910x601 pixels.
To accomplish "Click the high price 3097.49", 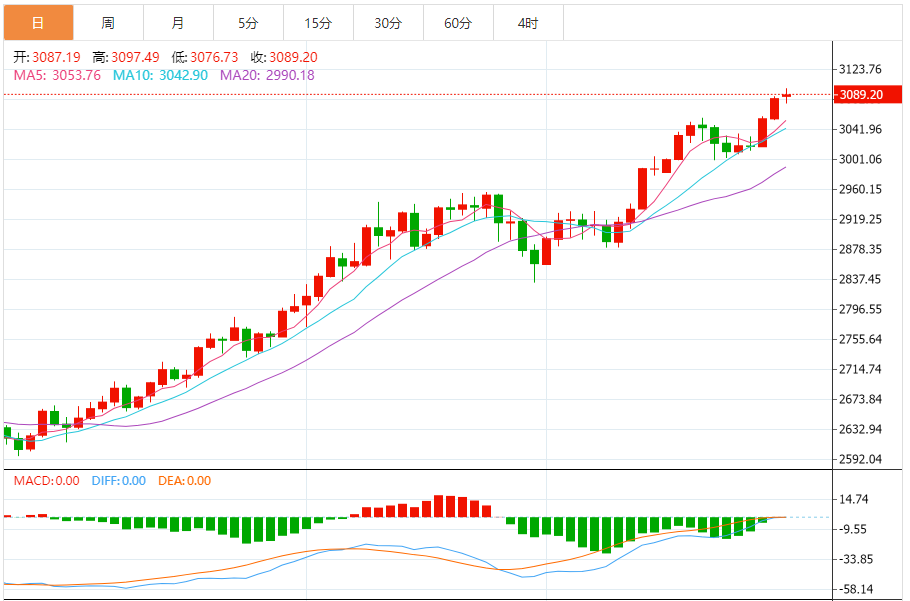I will click(x=135, y=57).
